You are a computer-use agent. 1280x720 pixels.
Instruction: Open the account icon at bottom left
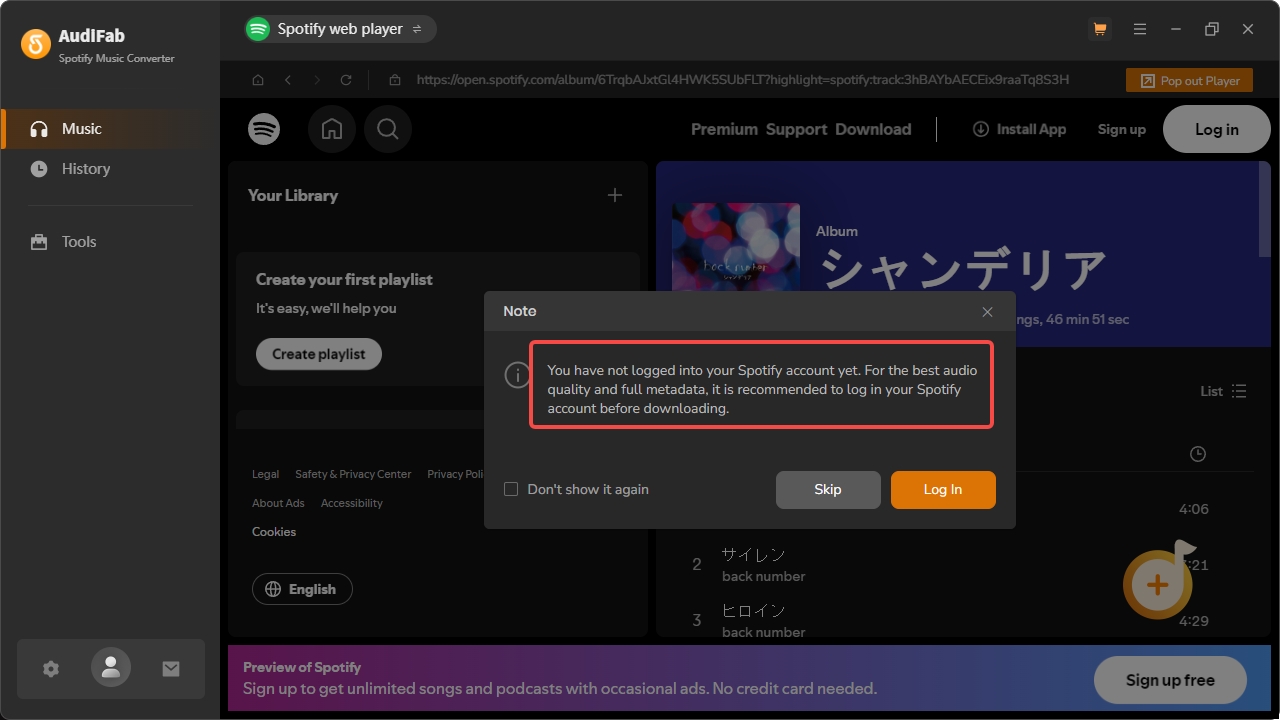pos(110,668)
